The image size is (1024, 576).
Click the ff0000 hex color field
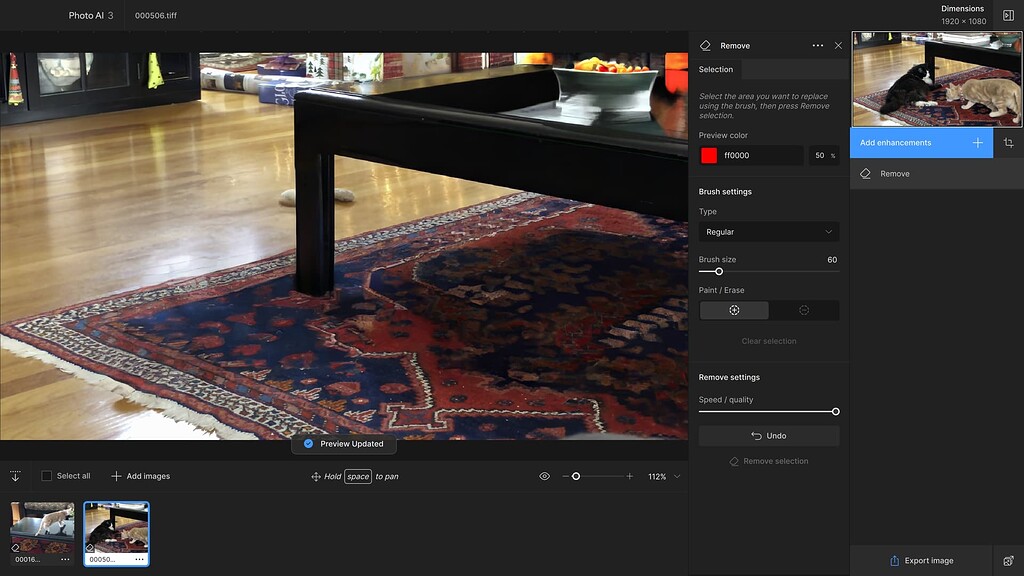pyautogui.click(x=762, y=155)
